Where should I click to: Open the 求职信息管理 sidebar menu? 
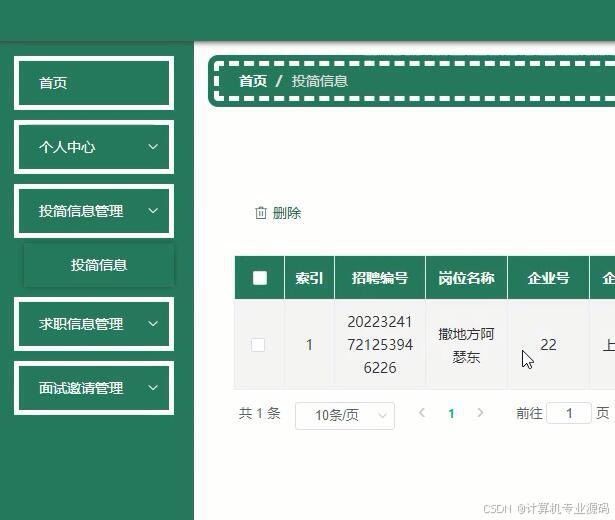pos(94,324)
